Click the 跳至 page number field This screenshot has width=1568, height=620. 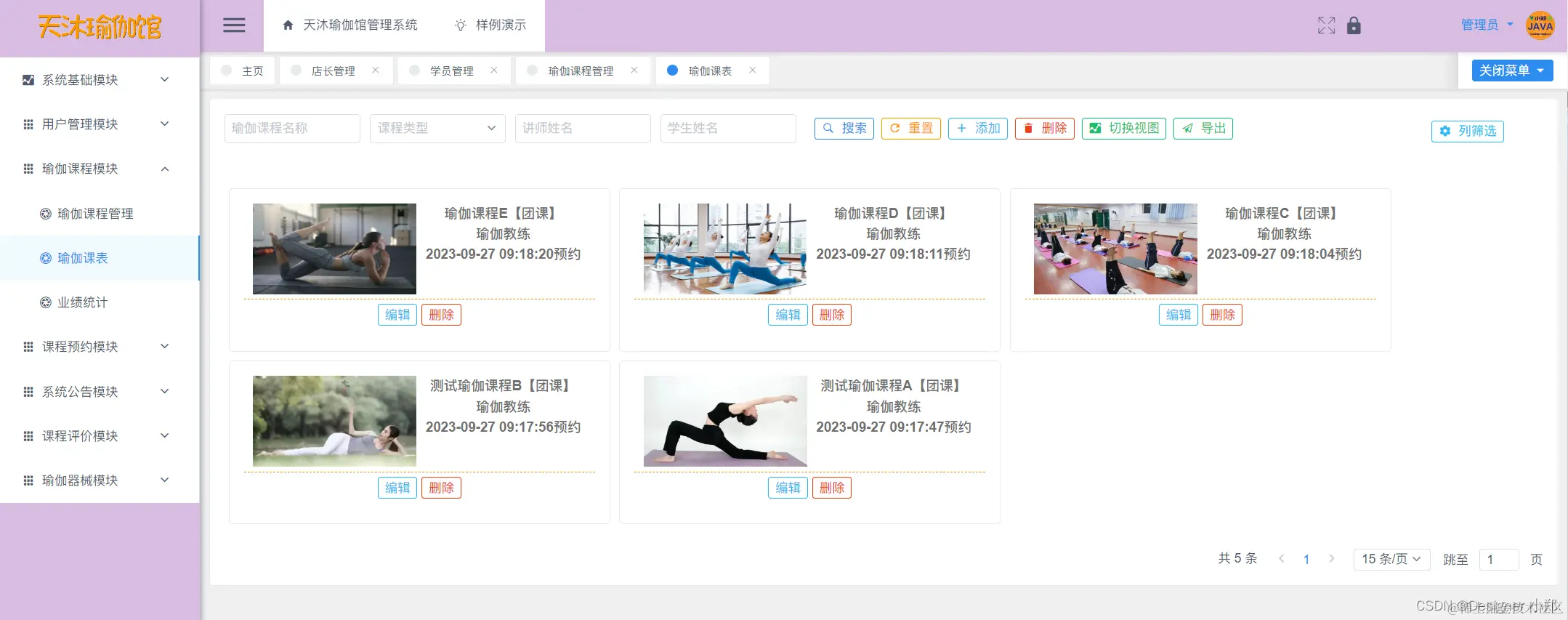tap(1499, 560)
